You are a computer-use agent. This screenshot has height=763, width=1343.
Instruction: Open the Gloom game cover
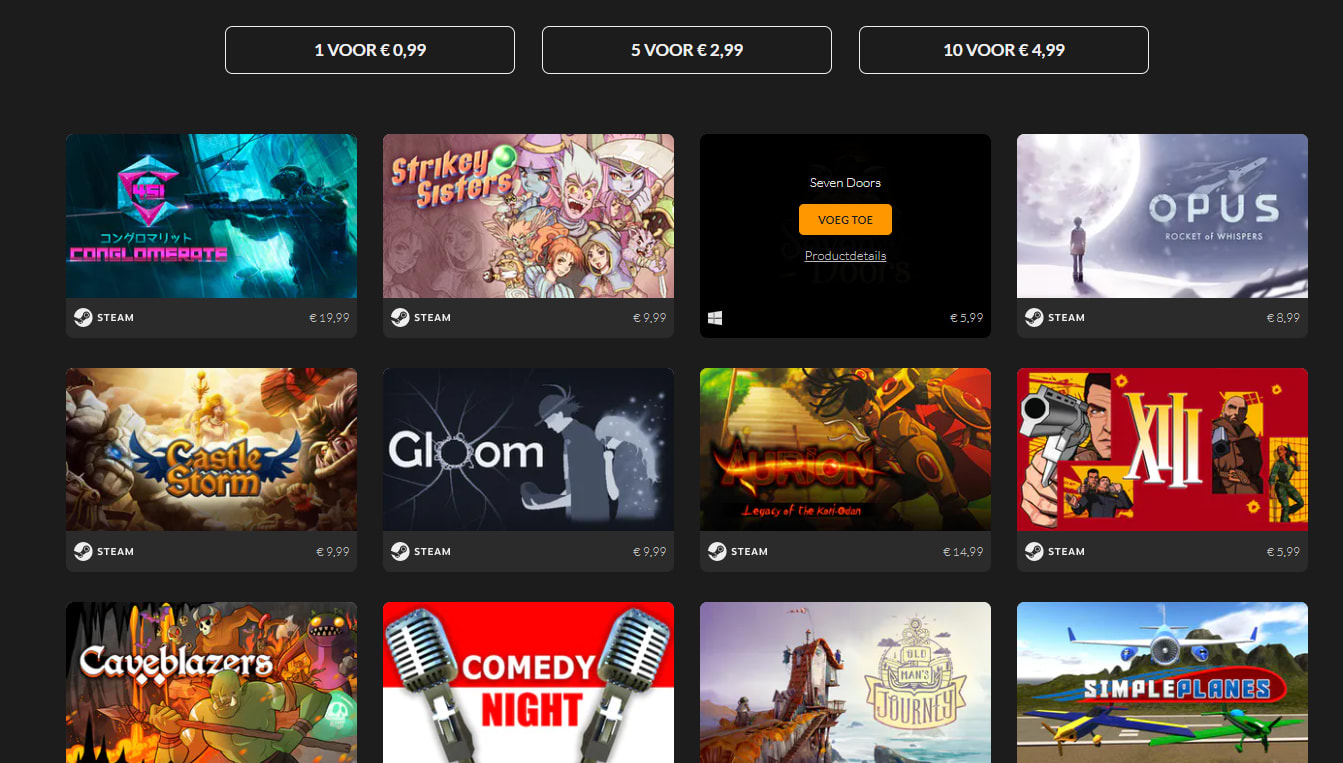point(528,450)
